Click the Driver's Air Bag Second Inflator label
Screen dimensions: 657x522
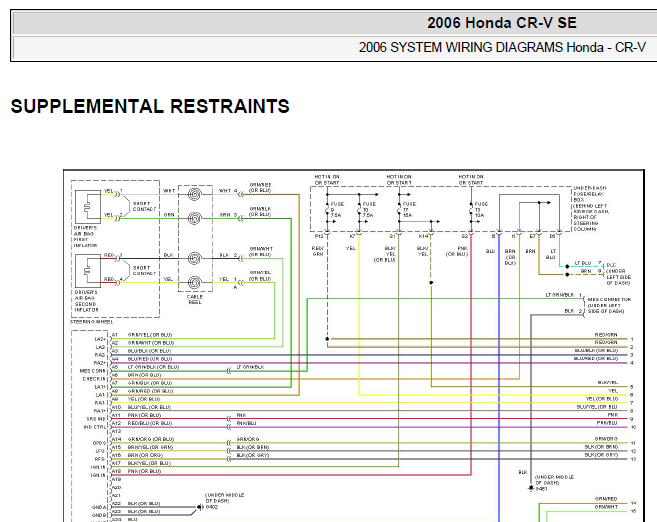86,301
